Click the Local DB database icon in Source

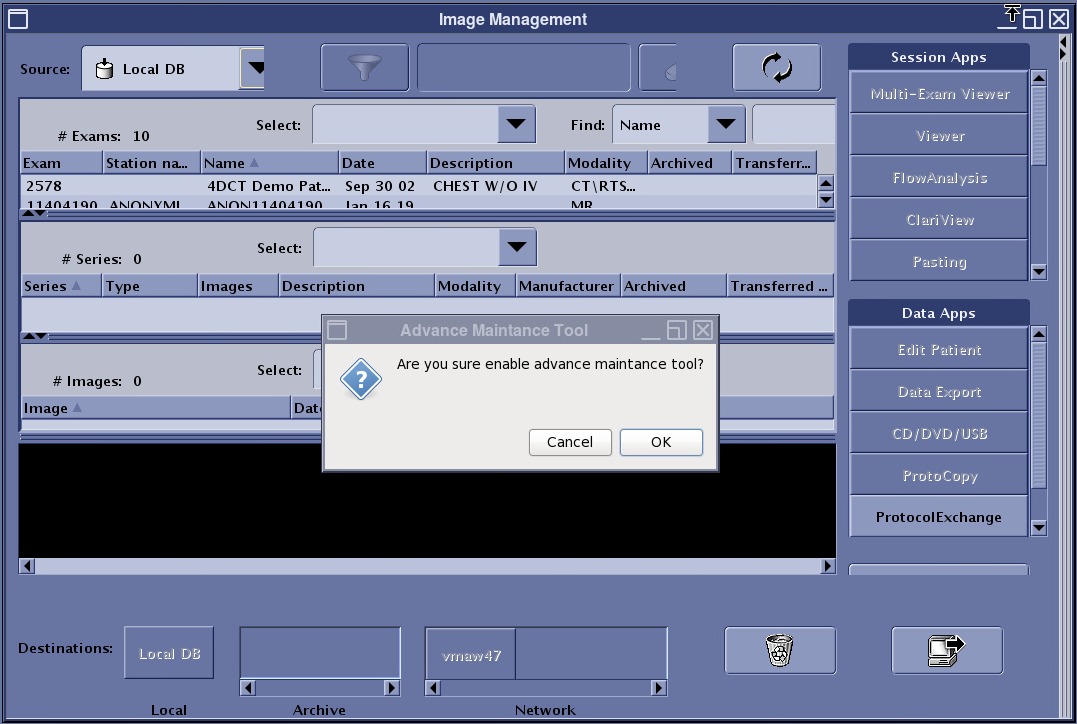[104, 68]
